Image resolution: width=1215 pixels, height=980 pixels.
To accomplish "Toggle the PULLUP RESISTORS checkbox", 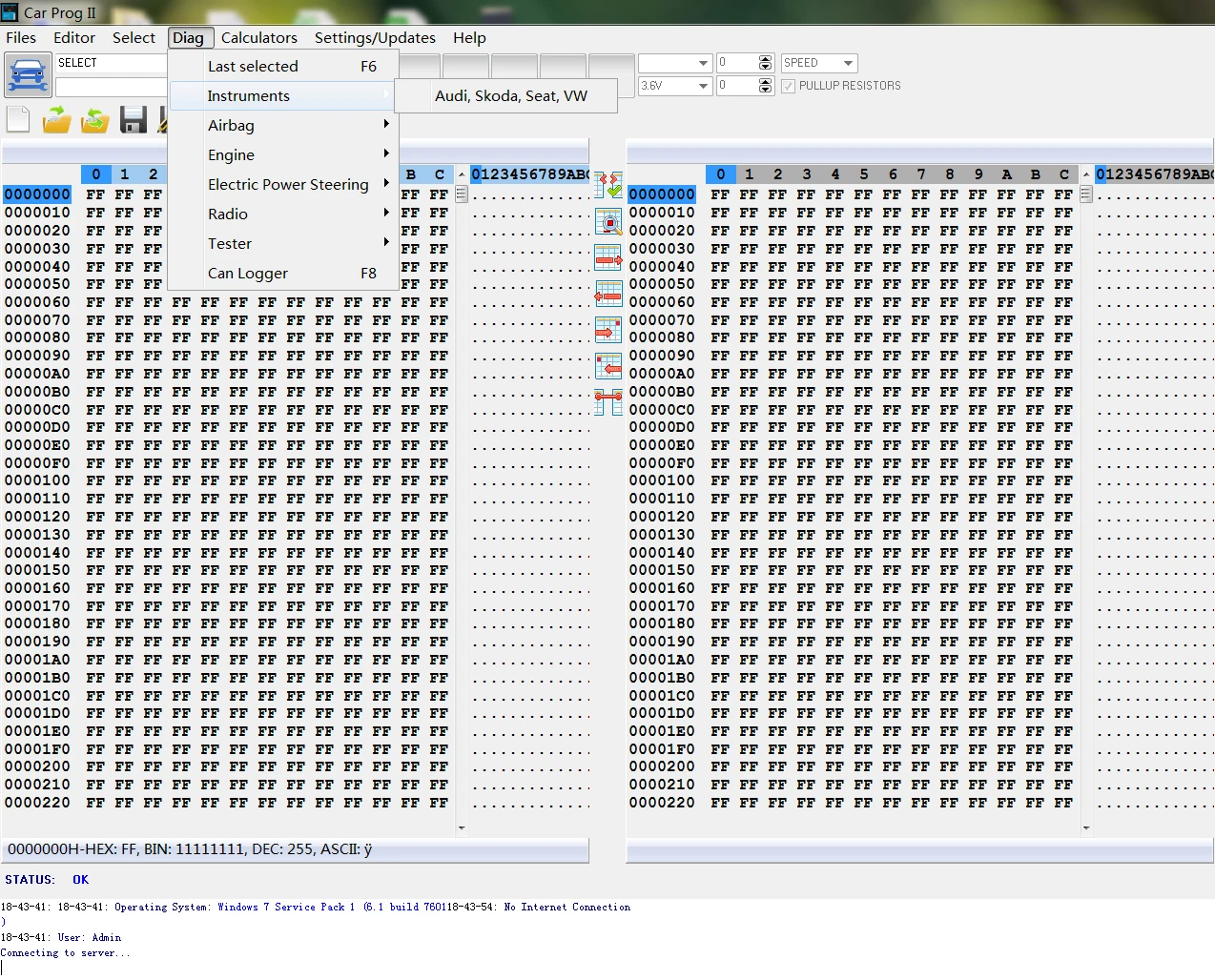I will click(x=788, y=86).
